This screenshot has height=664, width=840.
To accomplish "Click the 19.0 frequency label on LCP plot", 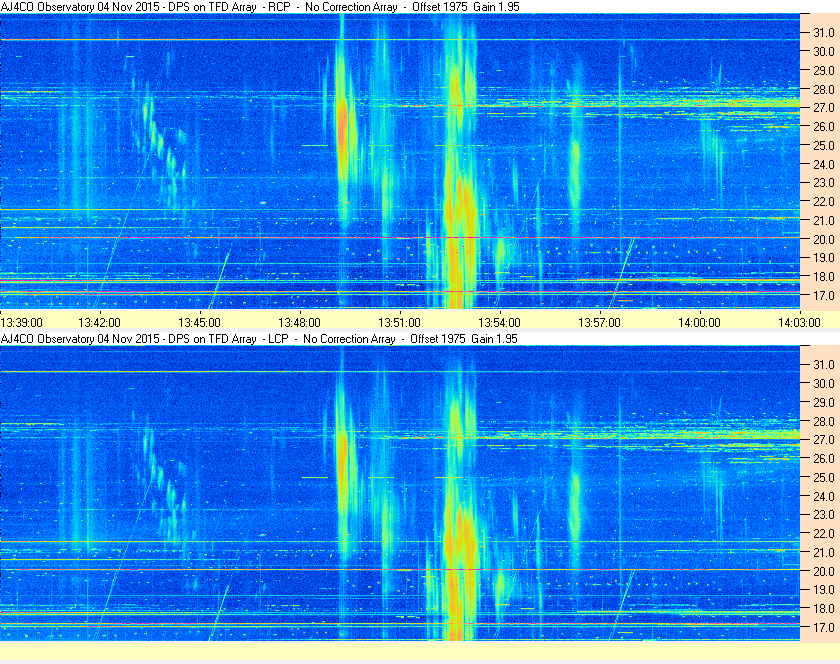I will coord(824,590).
